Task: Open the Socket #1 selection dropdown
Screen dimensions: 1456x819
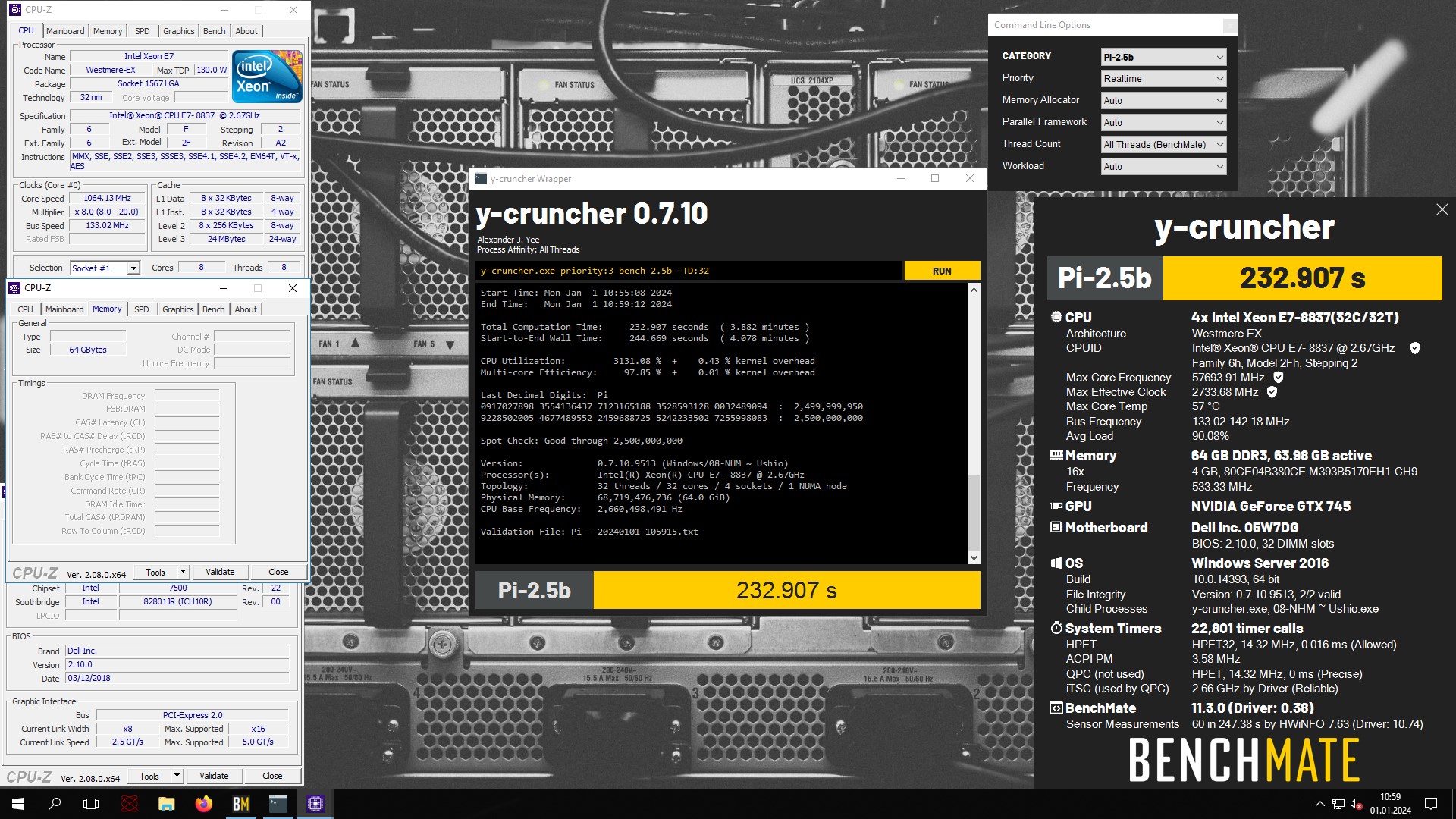Action: click(x=105, y=268)
